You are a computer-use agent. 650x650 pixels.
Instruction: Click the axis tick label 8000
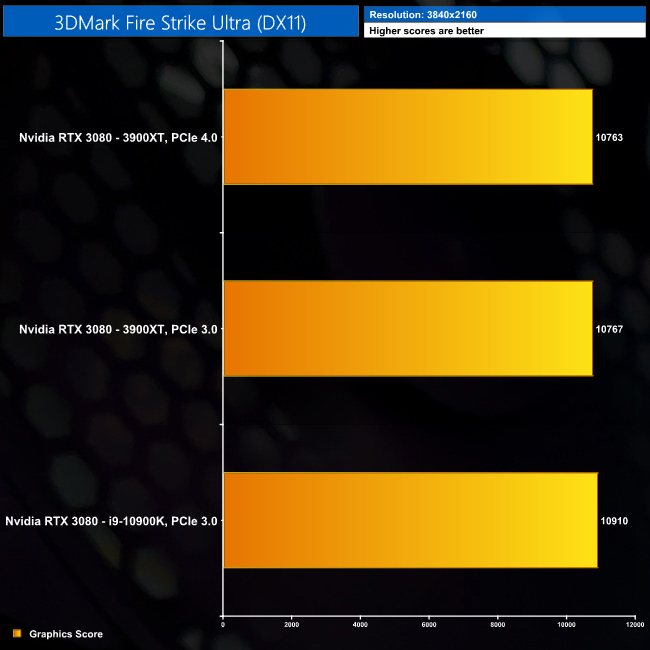pyautogui.click(x=497, y=625)
